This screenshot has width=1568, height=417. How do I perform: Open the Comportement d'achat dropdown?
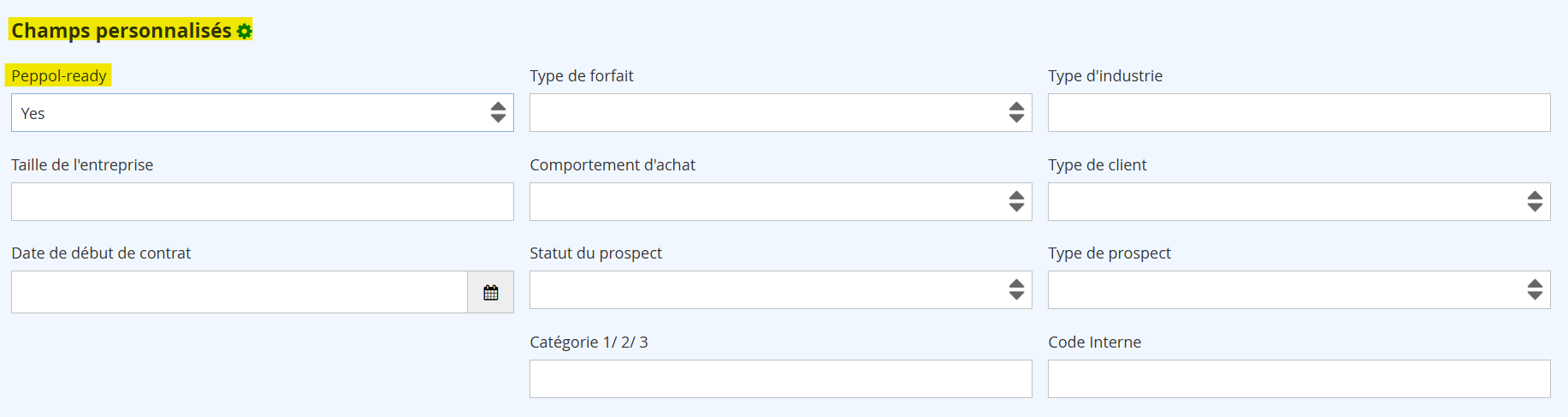[780, 202]
